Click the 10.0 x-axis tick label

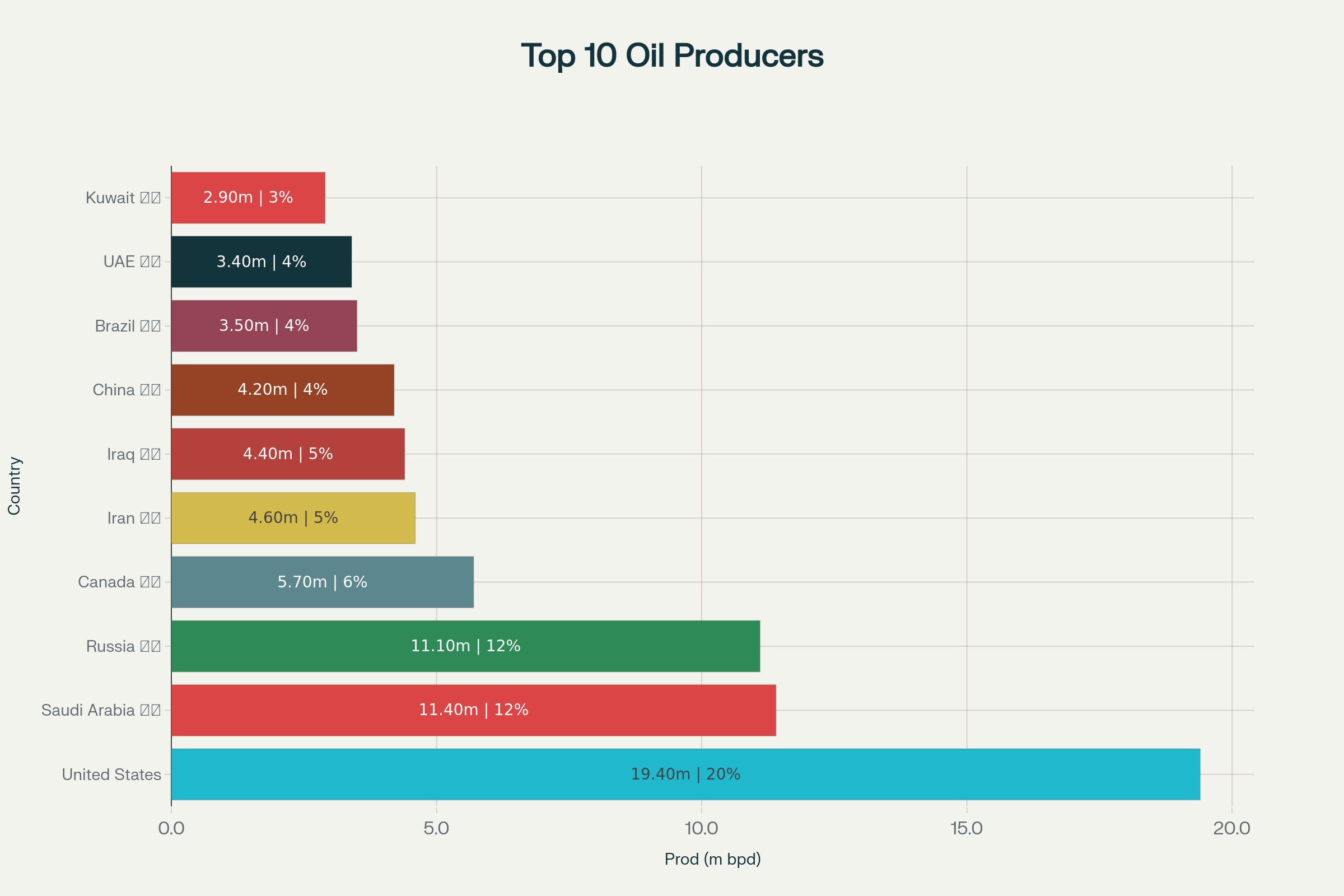701,828
